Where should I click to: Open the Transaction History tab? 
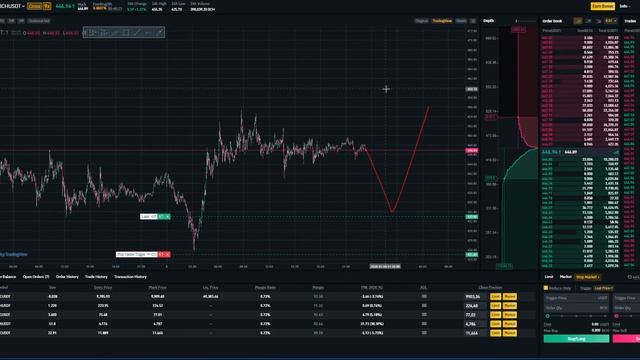130,277
